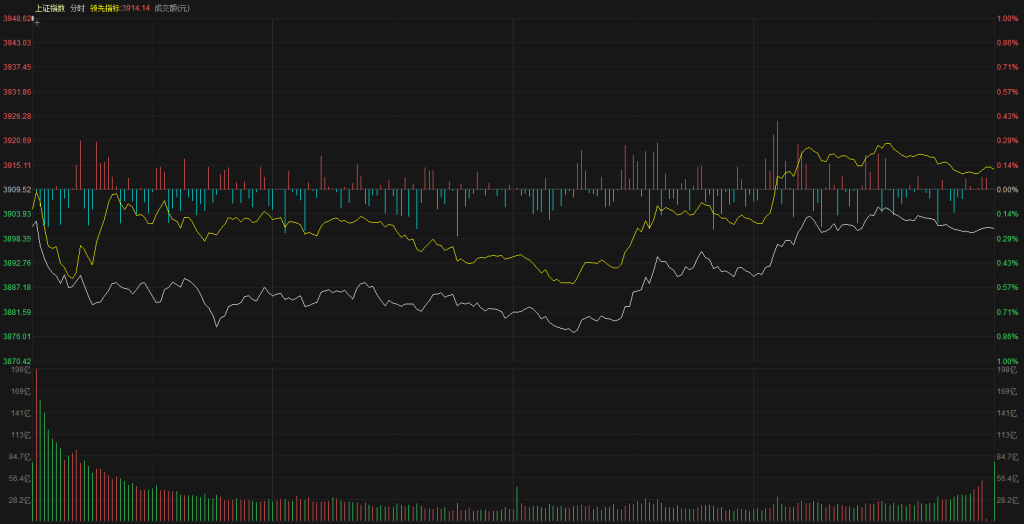This screenshot has height=524, width=1024.
Task: Click the 0.00% label on right axis
Action: (x=1006, y=189)
